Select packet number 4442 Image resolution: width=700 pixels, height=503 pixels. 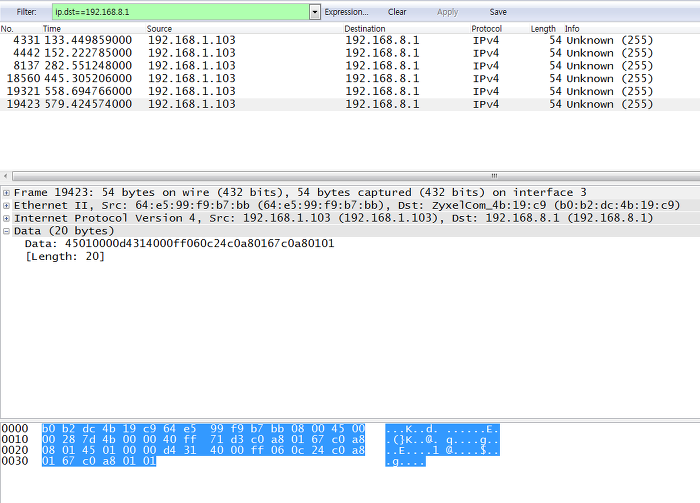click(350, 53)
